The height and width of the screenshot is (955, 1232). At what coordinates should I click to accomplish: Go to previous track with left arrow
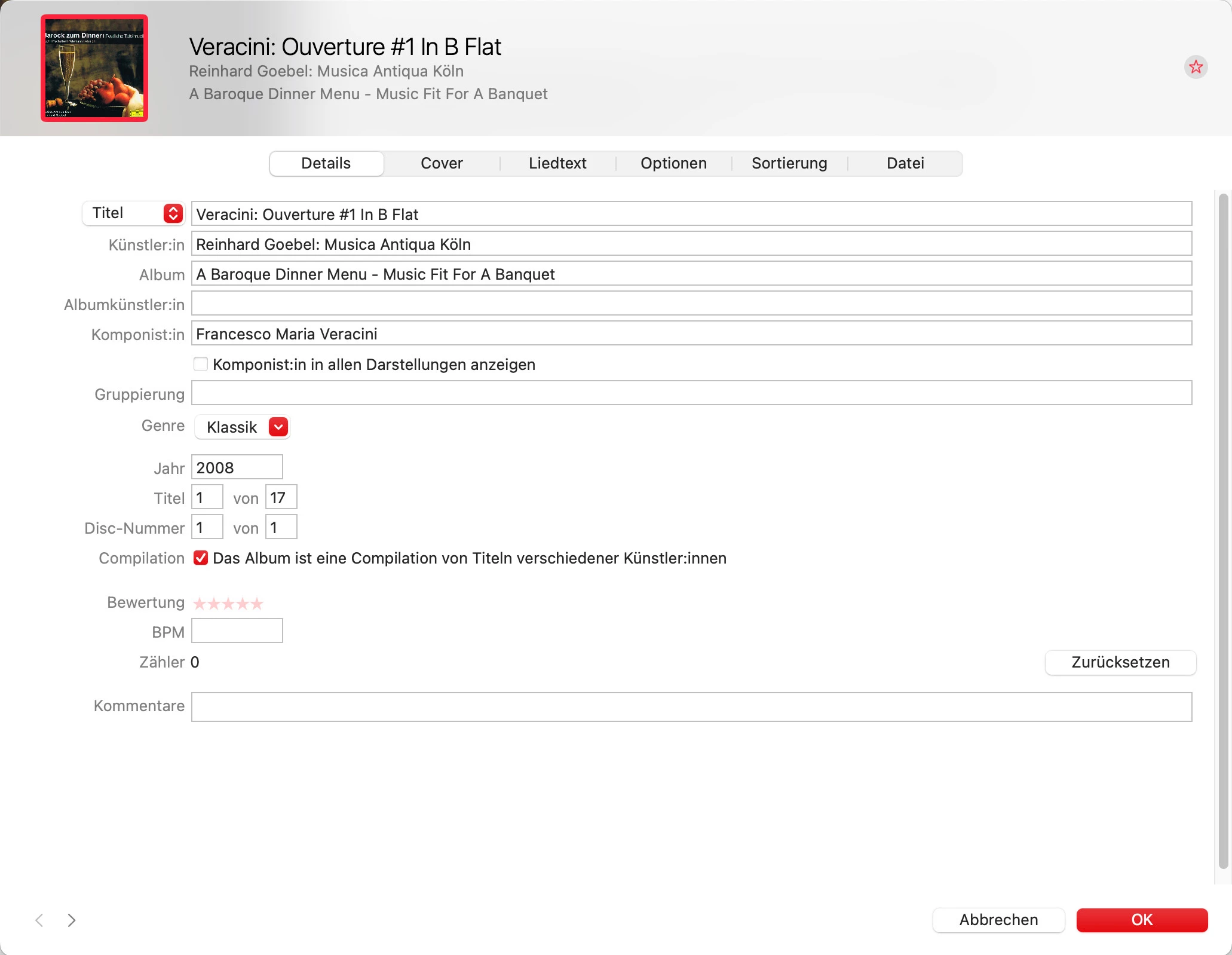point(39,920)
